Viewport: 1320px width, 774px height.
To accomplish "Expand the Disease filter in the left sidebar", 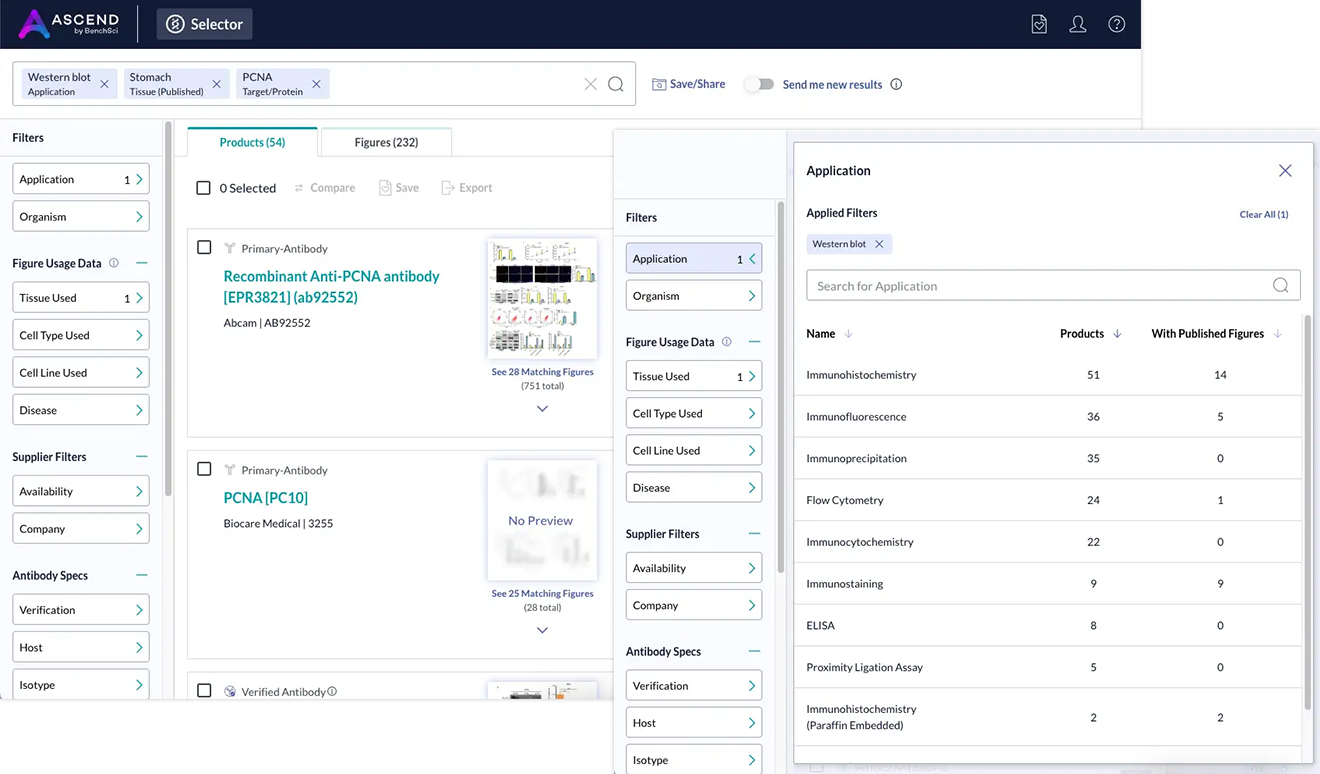I will [x=80, y=409].
